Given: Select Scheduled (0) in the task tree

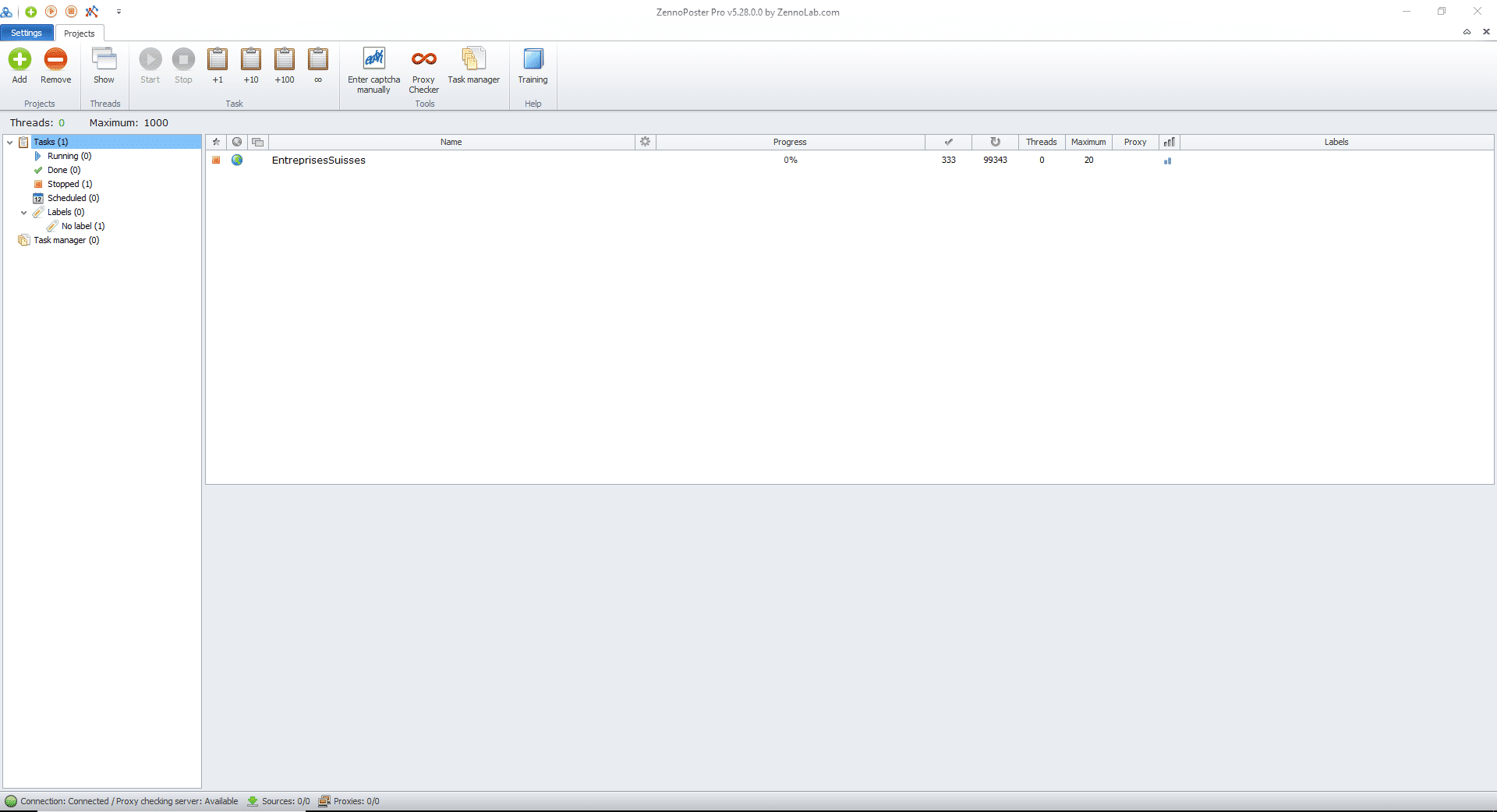Looking at the screenshot, I should (x=73, y=198).
